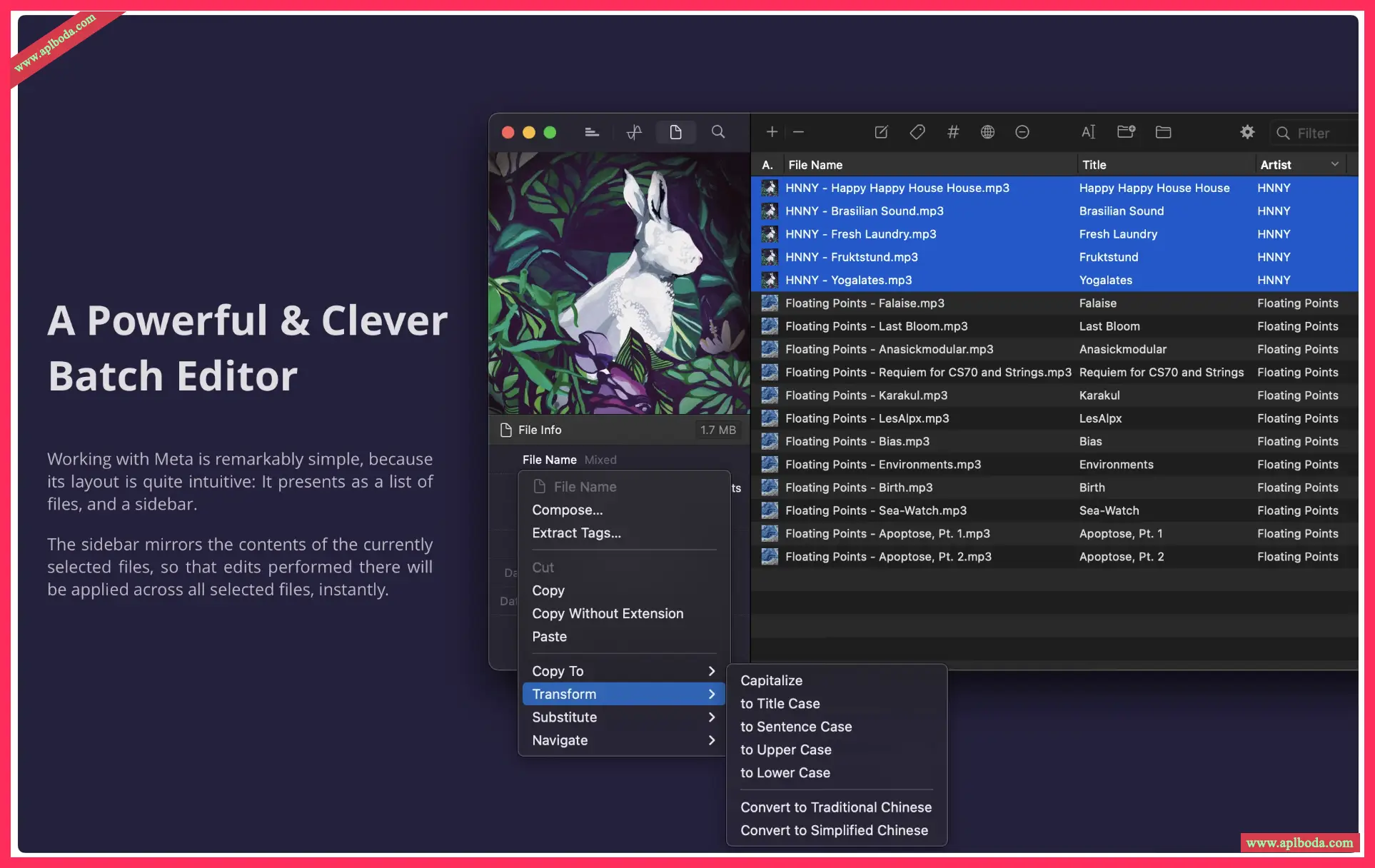1375x868 pixels.
Task: Open the compose edit pencil icon
Action: (881, 132)
